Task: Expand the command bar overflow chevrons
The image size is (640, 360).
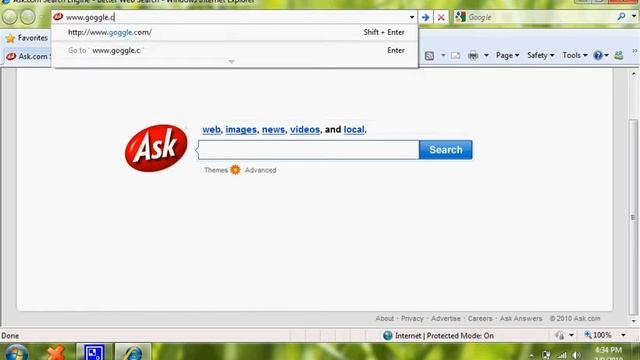Action: click(x=635, y=51)
